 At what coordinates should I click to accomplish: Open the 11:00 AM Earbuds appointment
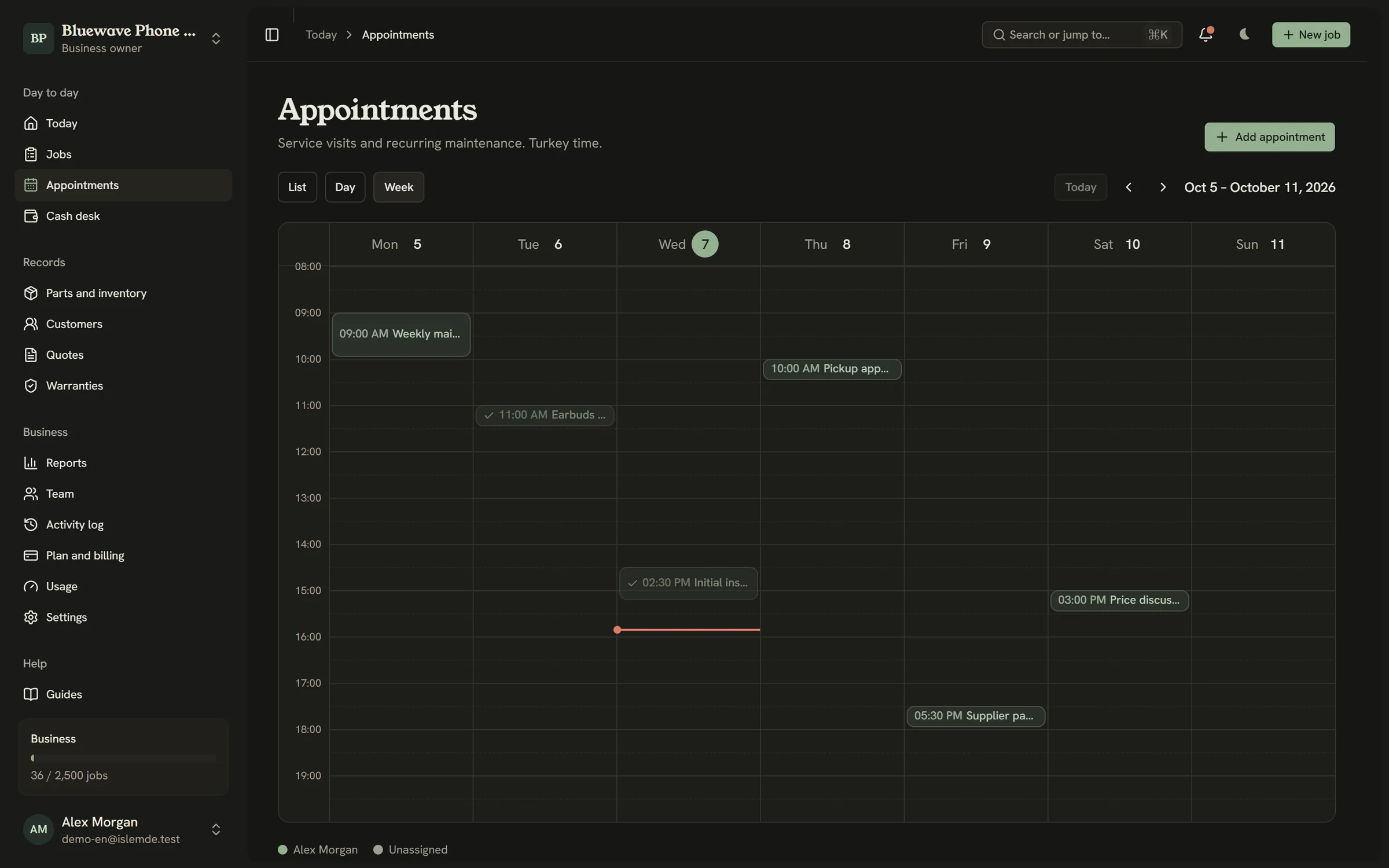click(545, 415)
